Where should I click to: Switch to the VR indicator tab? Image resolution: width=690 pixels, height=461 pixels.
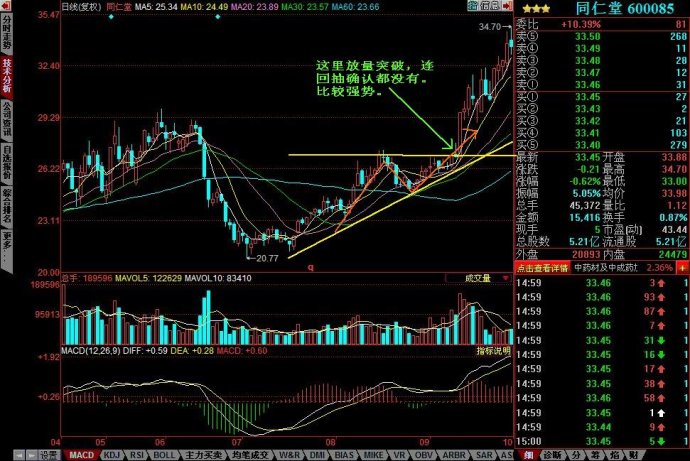click(400, 455)
